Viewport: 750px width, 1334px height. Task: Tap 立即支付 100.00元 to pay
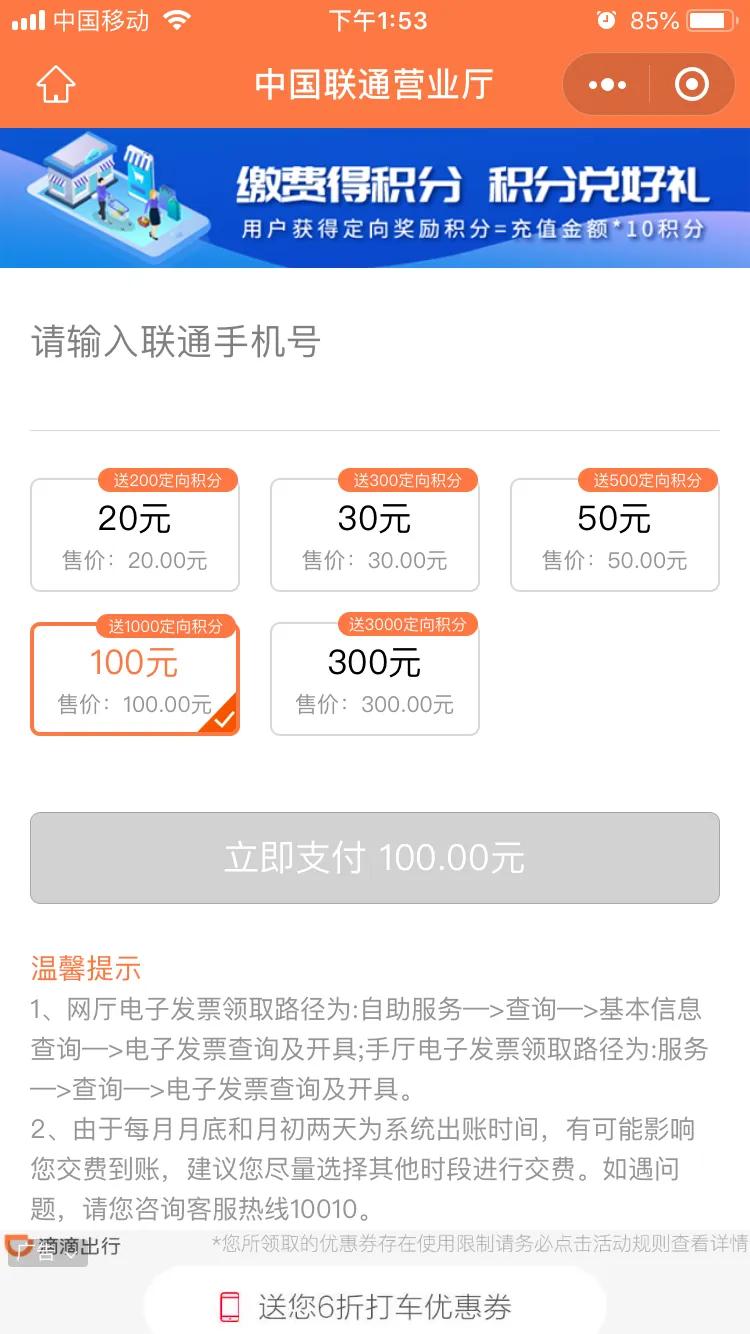click(374, 857)
